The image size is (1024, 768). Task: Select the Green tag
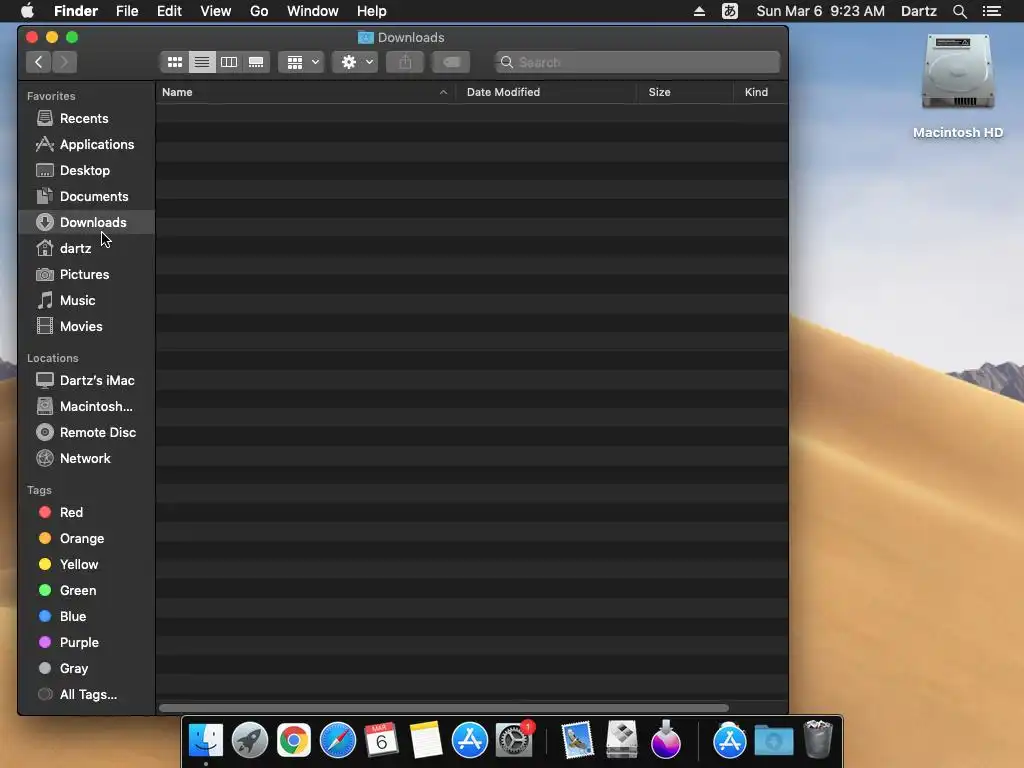tap(86, 590)
